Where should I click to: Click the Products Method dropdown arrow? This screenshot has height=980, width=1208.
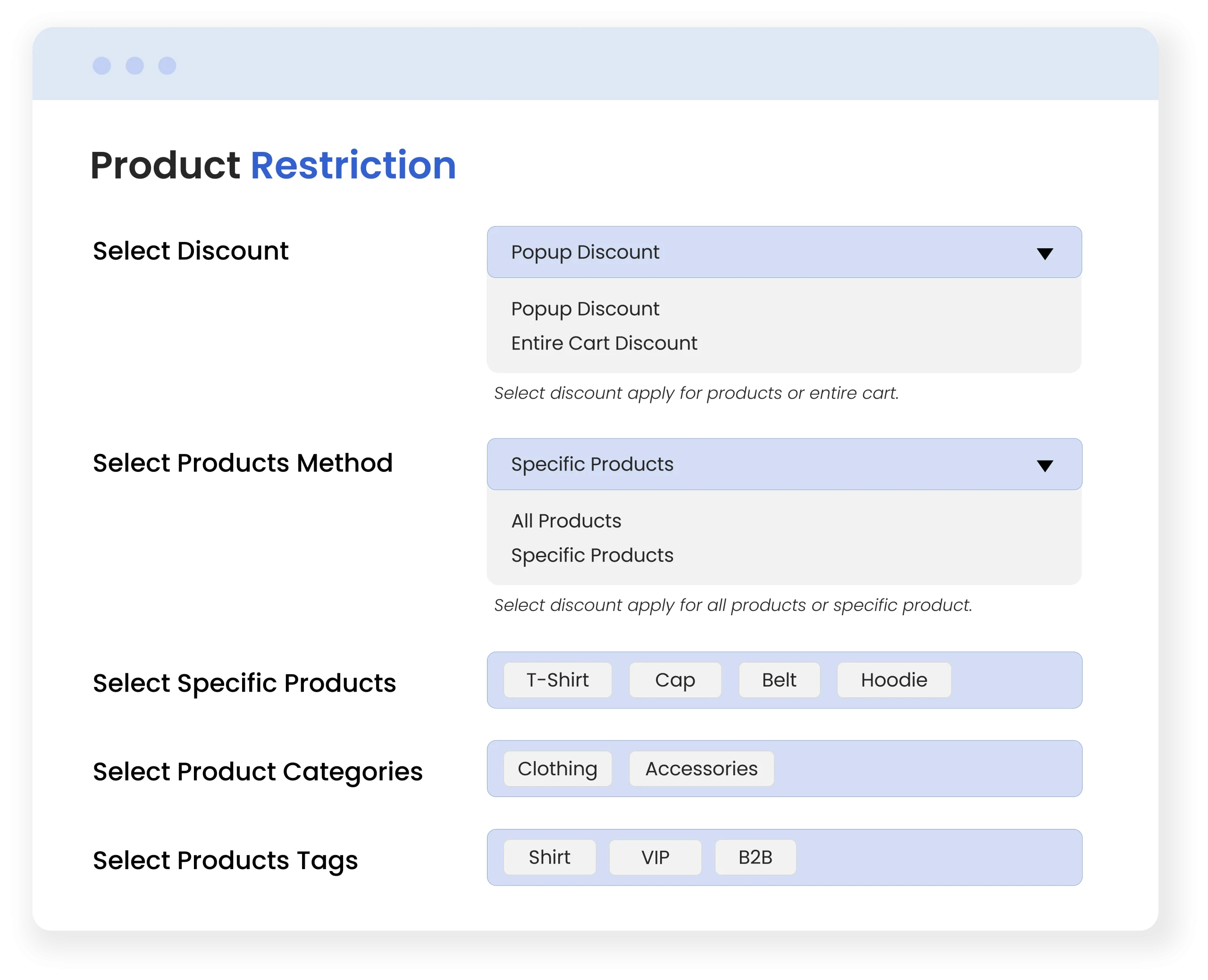tap(1044, 466)
